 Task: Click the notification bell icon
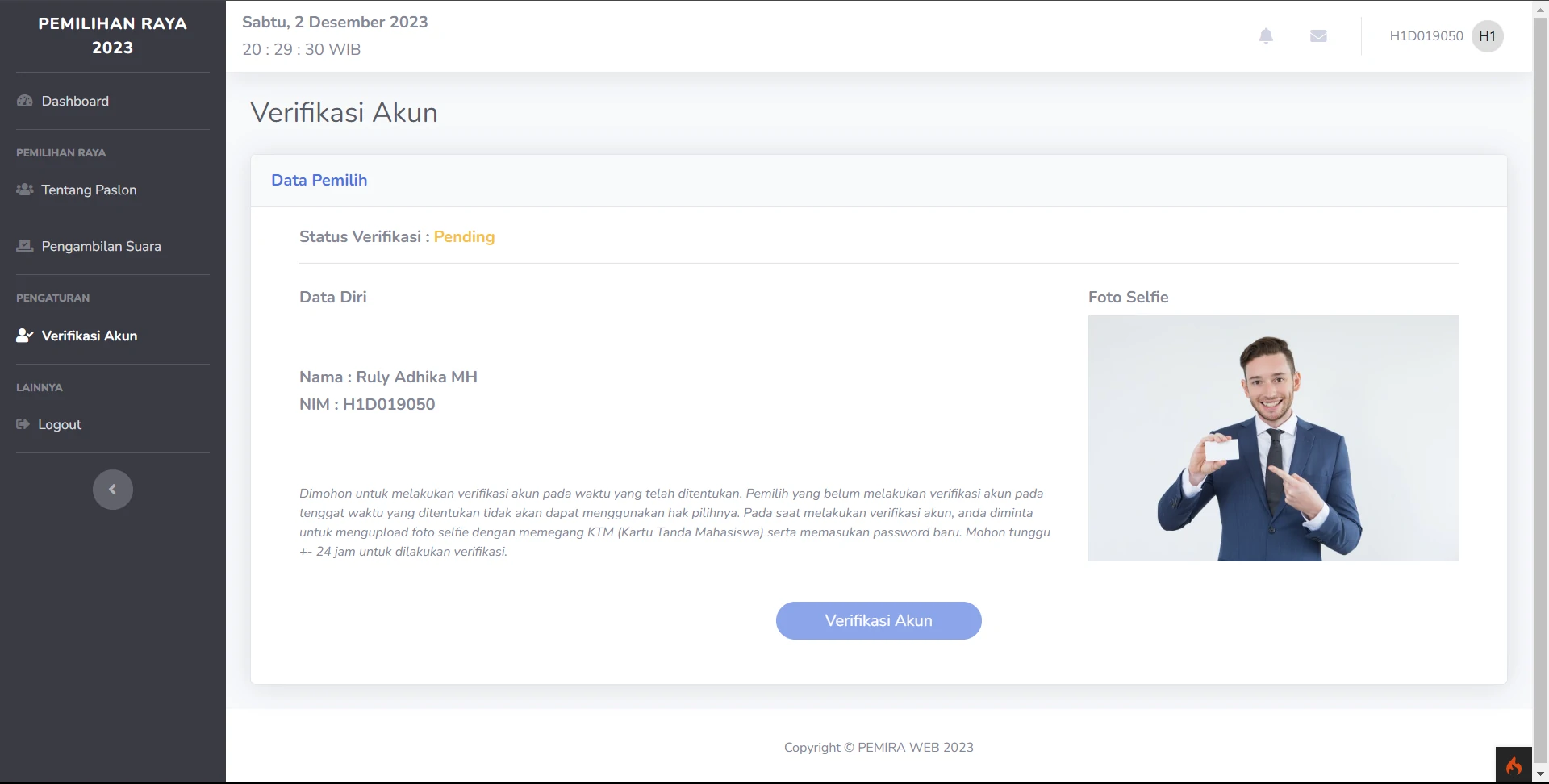(x=1266, y=36)
